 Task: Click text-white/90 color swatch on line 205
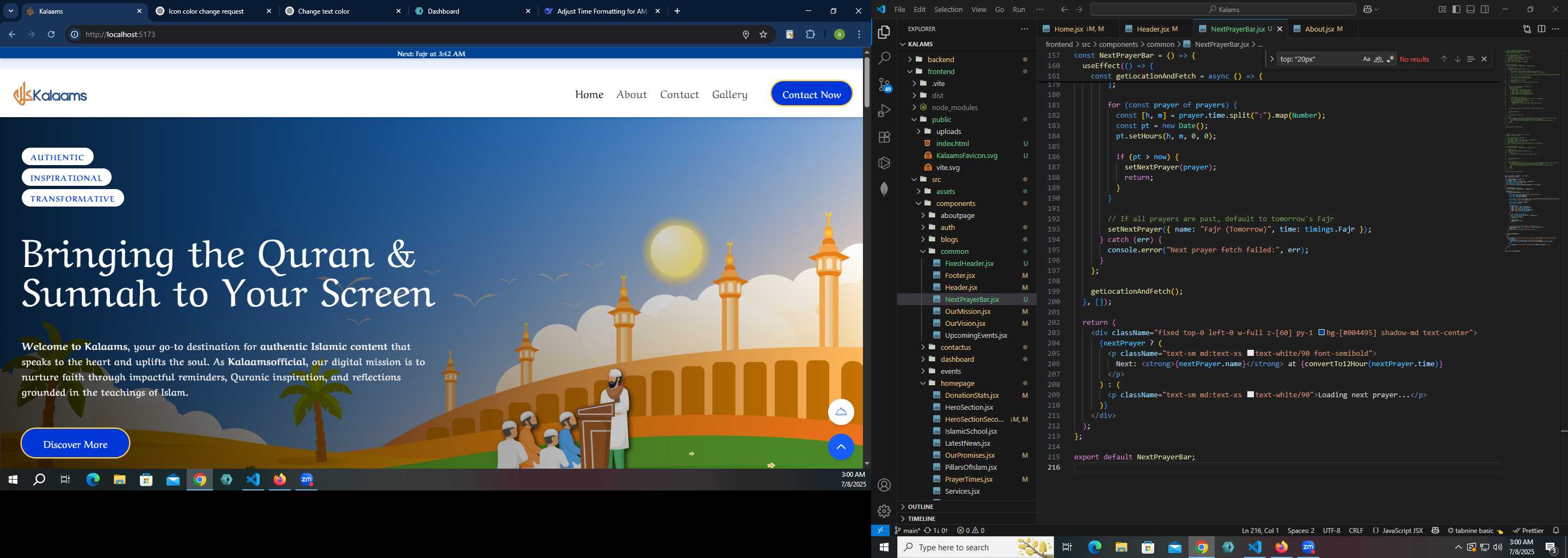pyautogui.click(x=1250, y=353)
